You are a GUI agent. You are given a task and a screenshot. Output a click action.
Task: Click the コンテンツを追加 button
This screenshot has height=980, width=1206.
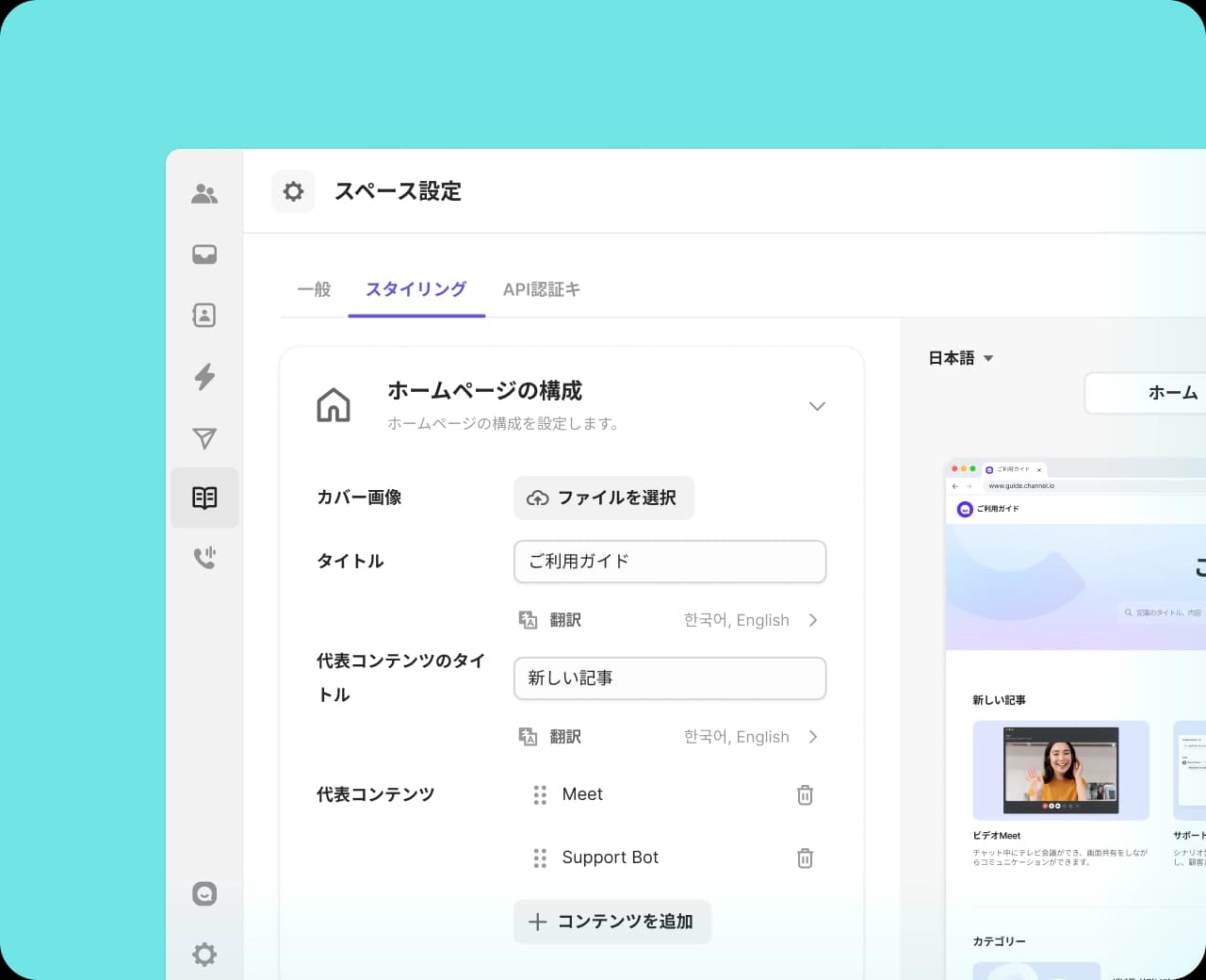click(612, 922)
